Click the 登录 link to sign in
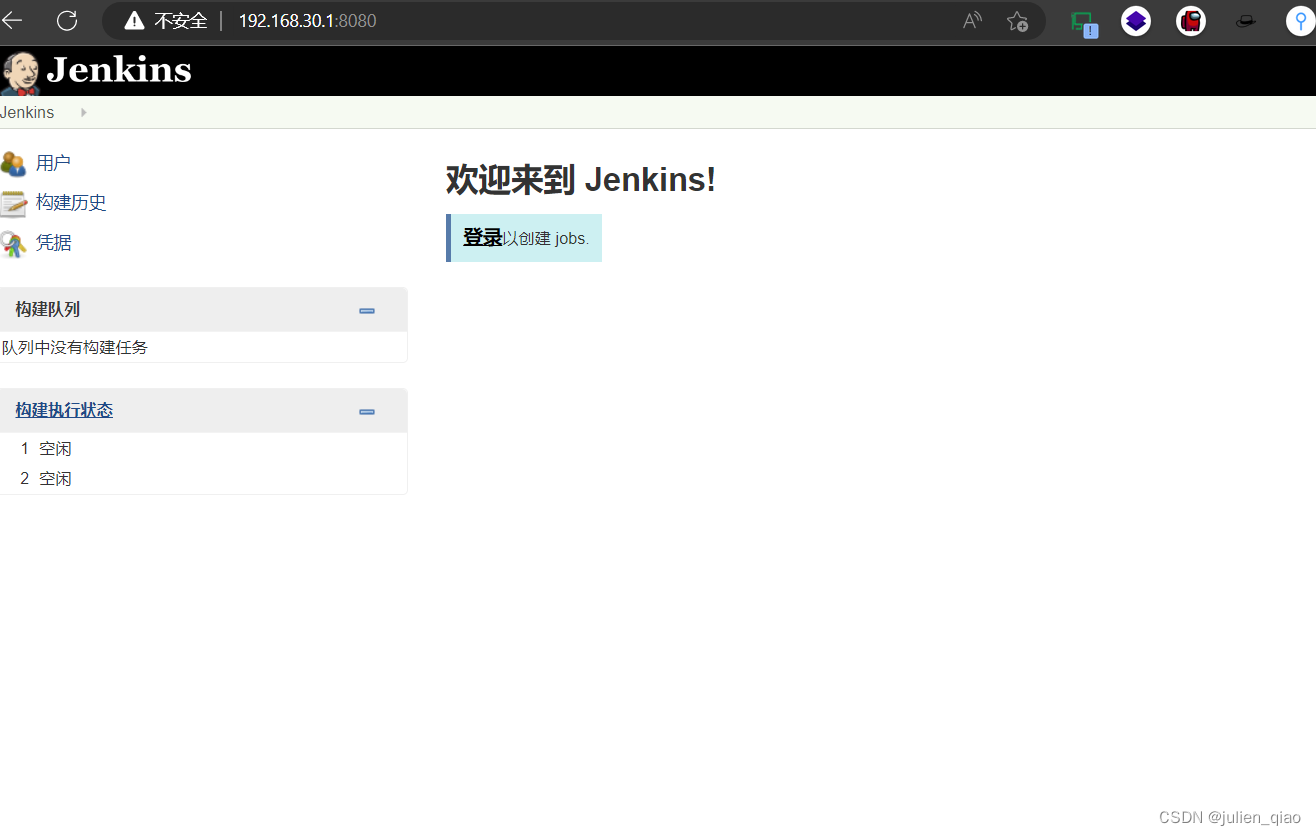This screenshot has height=836, width=1316. (x=483, y=237)
